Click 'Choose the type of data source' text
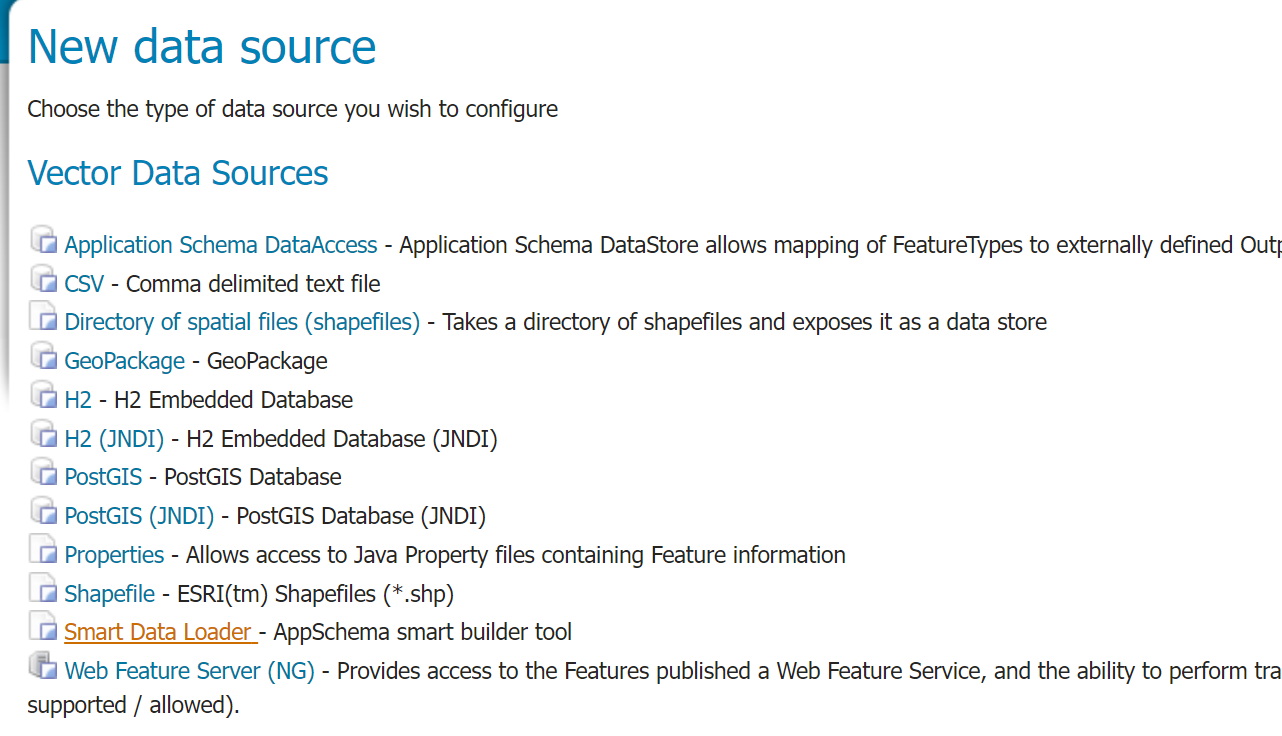Screen dimensions: 1282x736 click(x=293, y=109)
